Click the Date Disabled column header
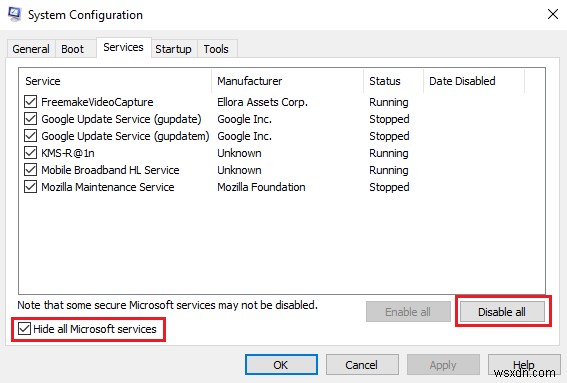Image resolution: width=567 pixels, height=383 pixels. 474,81
